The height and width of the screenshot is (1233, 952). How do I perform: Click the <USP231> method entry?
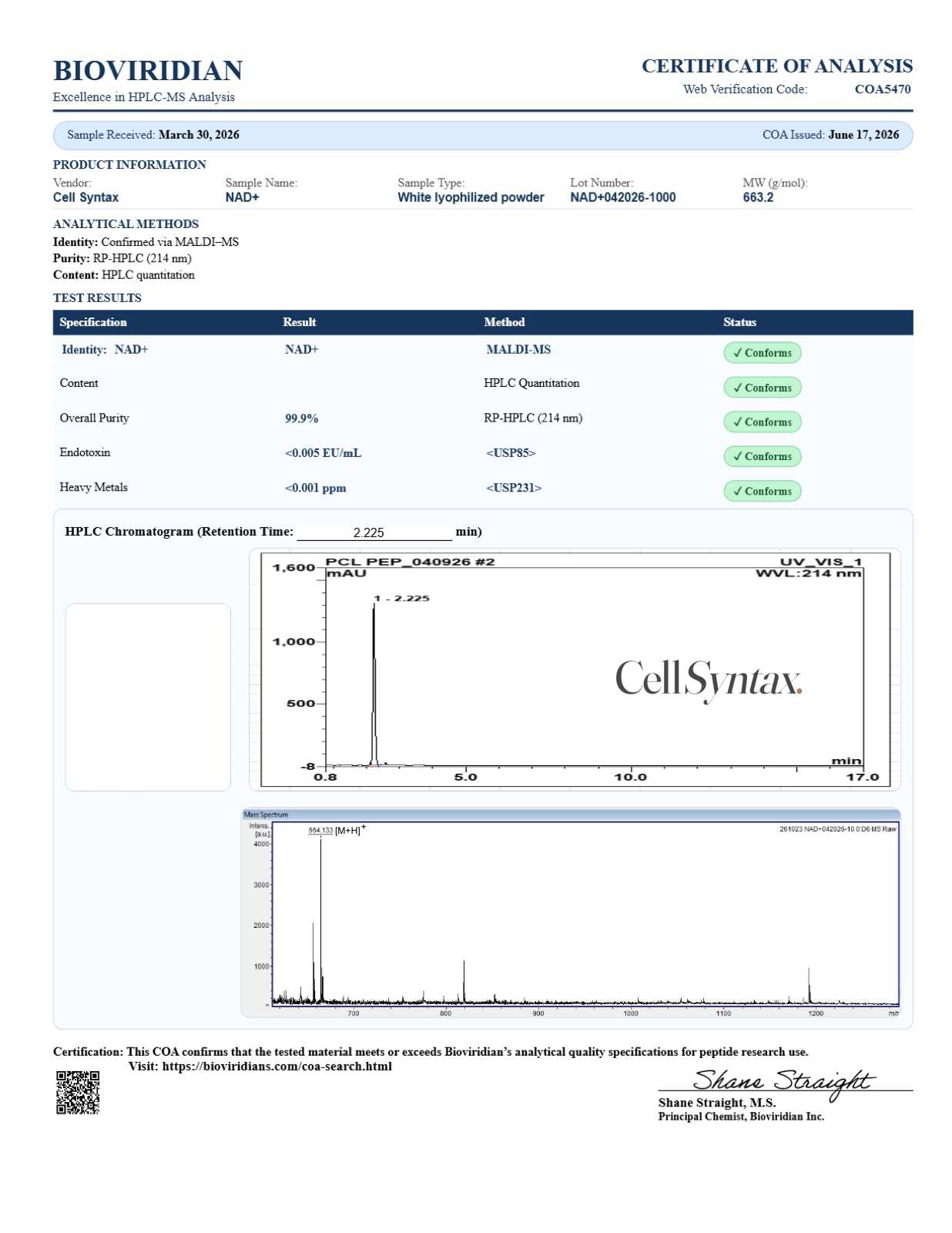tap(514, 488)
